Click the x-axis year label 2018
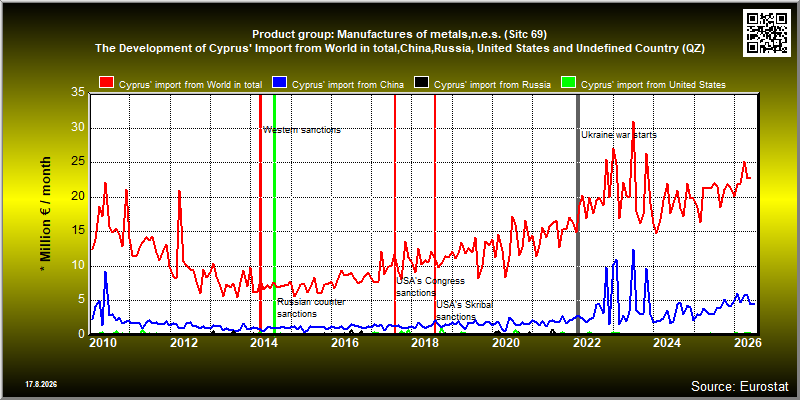 425,343
